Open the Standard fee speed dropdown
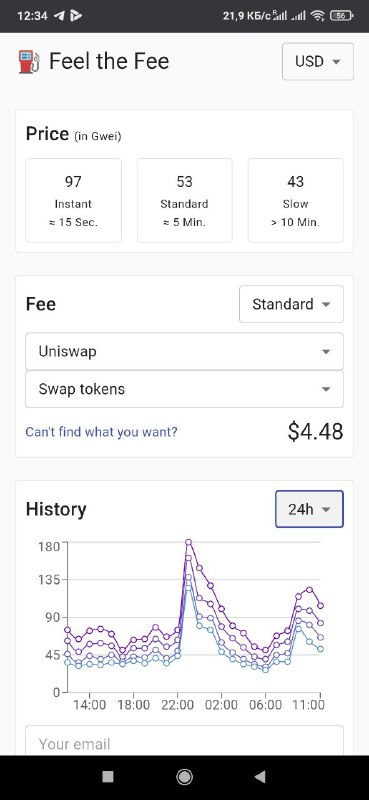 point(291,304)
